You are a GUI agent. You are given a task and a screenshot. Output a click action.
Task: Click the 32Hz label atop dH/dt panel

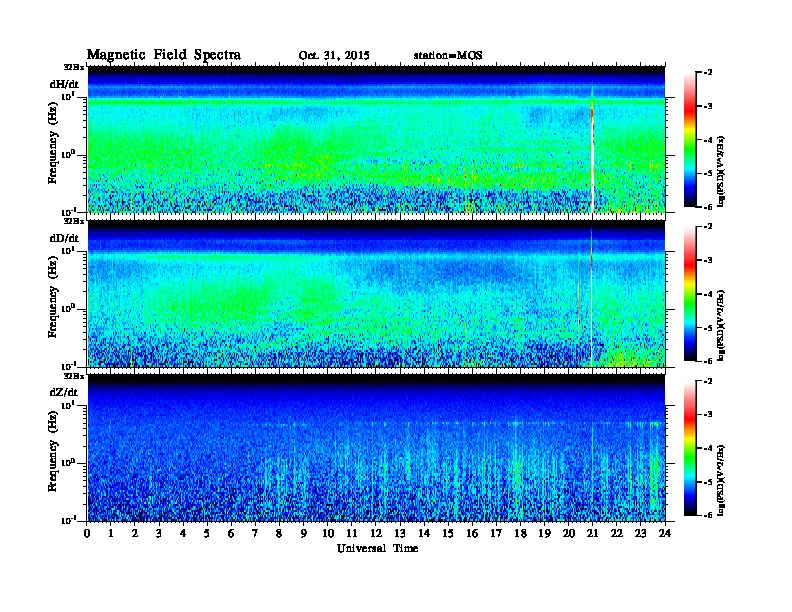(x=74, y=67)
